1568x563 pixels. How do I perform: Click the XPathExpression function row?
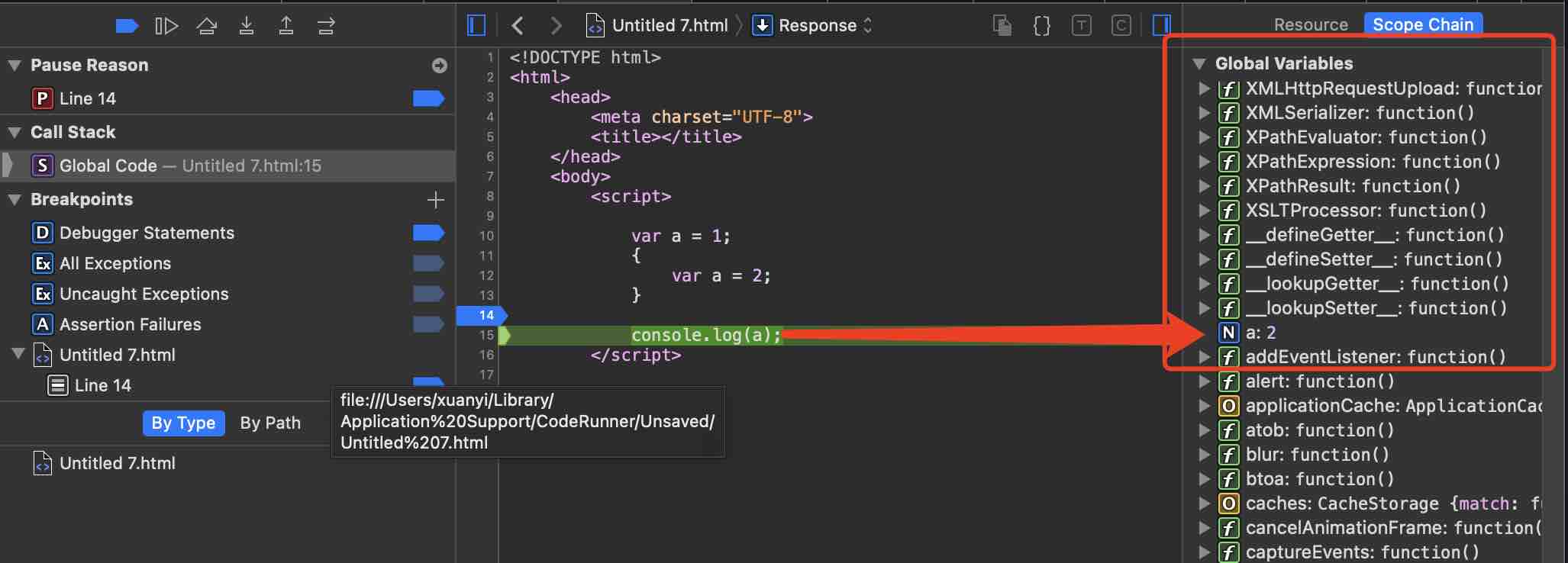(1363, 162)
